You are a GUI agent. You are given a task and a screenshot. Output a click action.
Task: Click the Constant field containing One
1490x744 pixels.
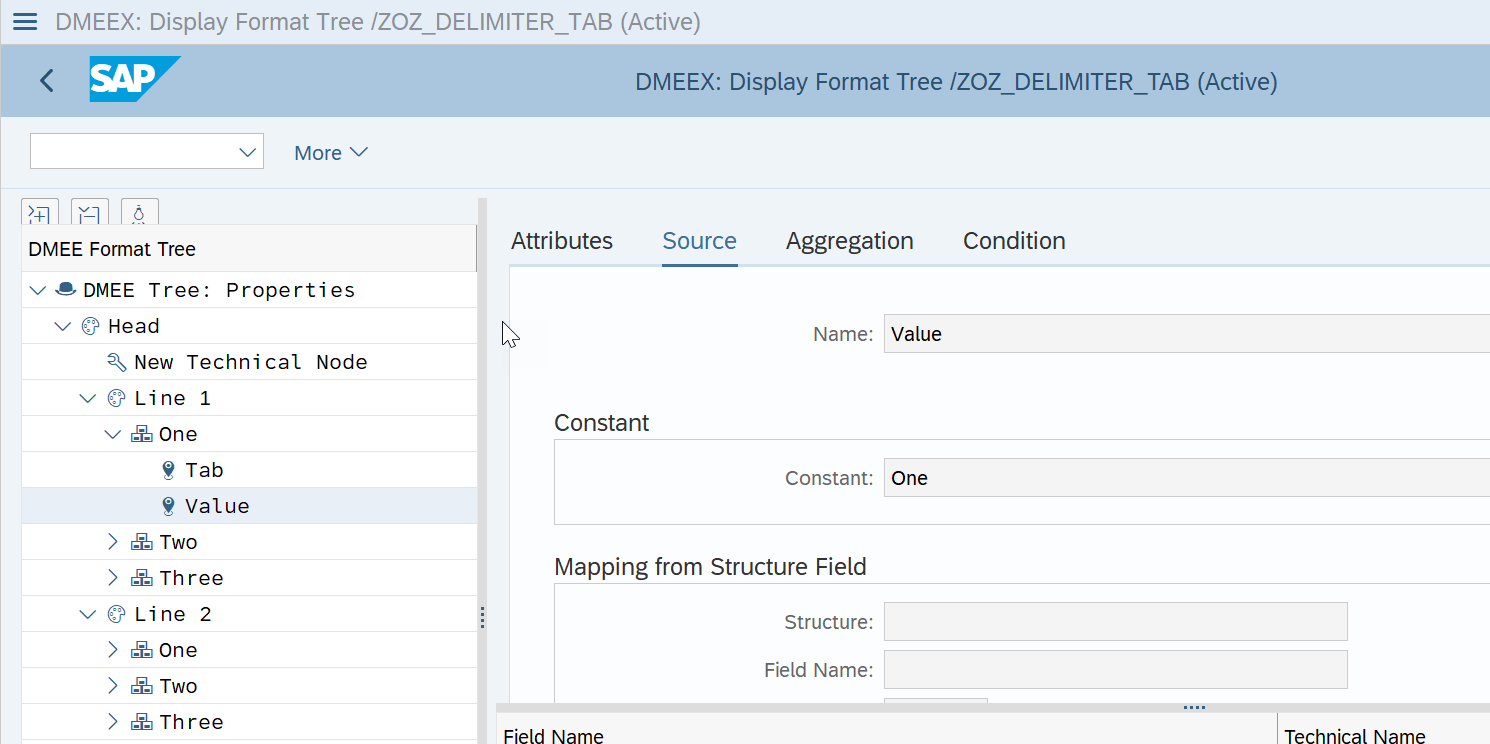tap(1187, 478)
